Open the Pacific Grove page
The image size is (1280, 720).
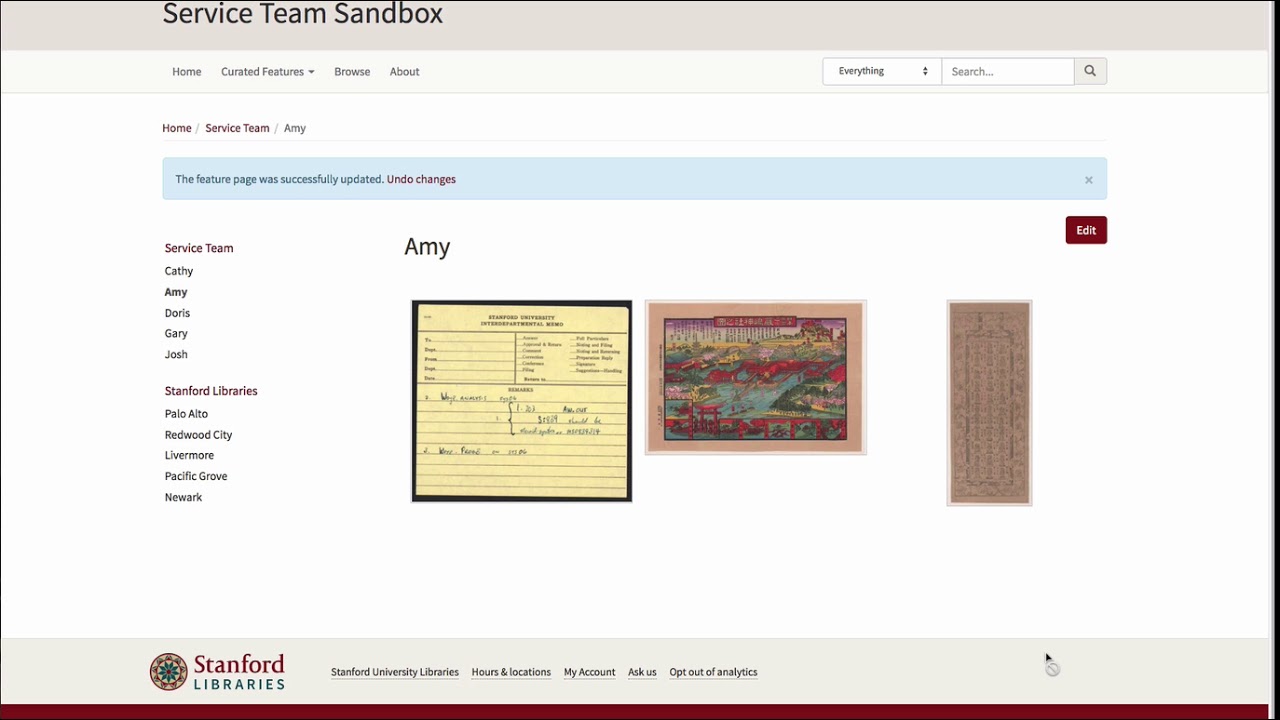[x=196, y=476]
